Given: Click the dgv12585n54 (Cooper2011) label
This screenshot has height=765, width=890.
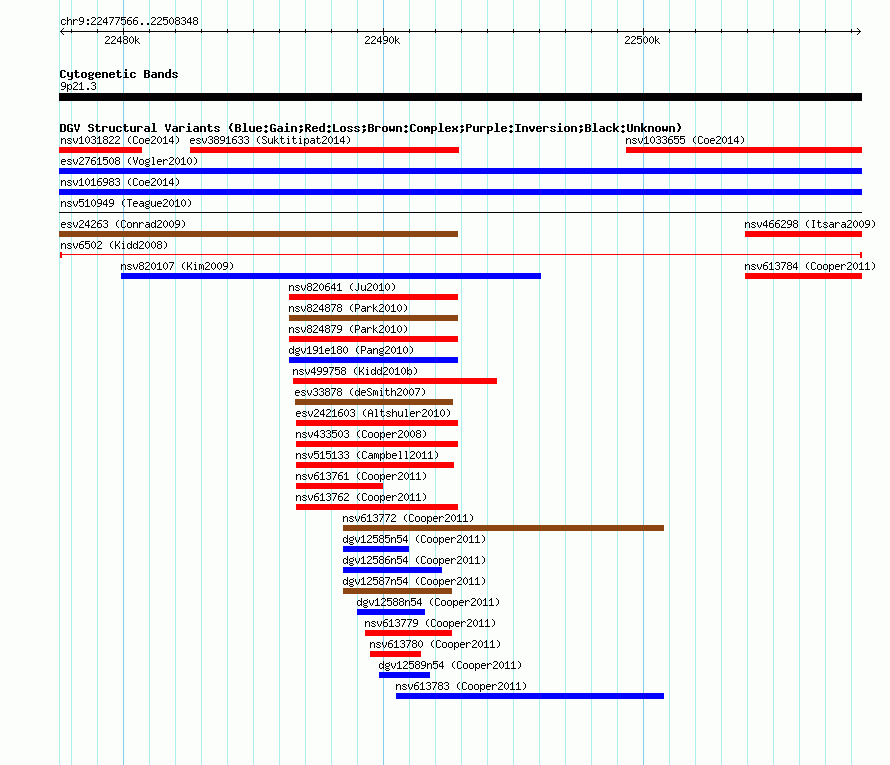Looking at the screenshot, I should 414,539.
